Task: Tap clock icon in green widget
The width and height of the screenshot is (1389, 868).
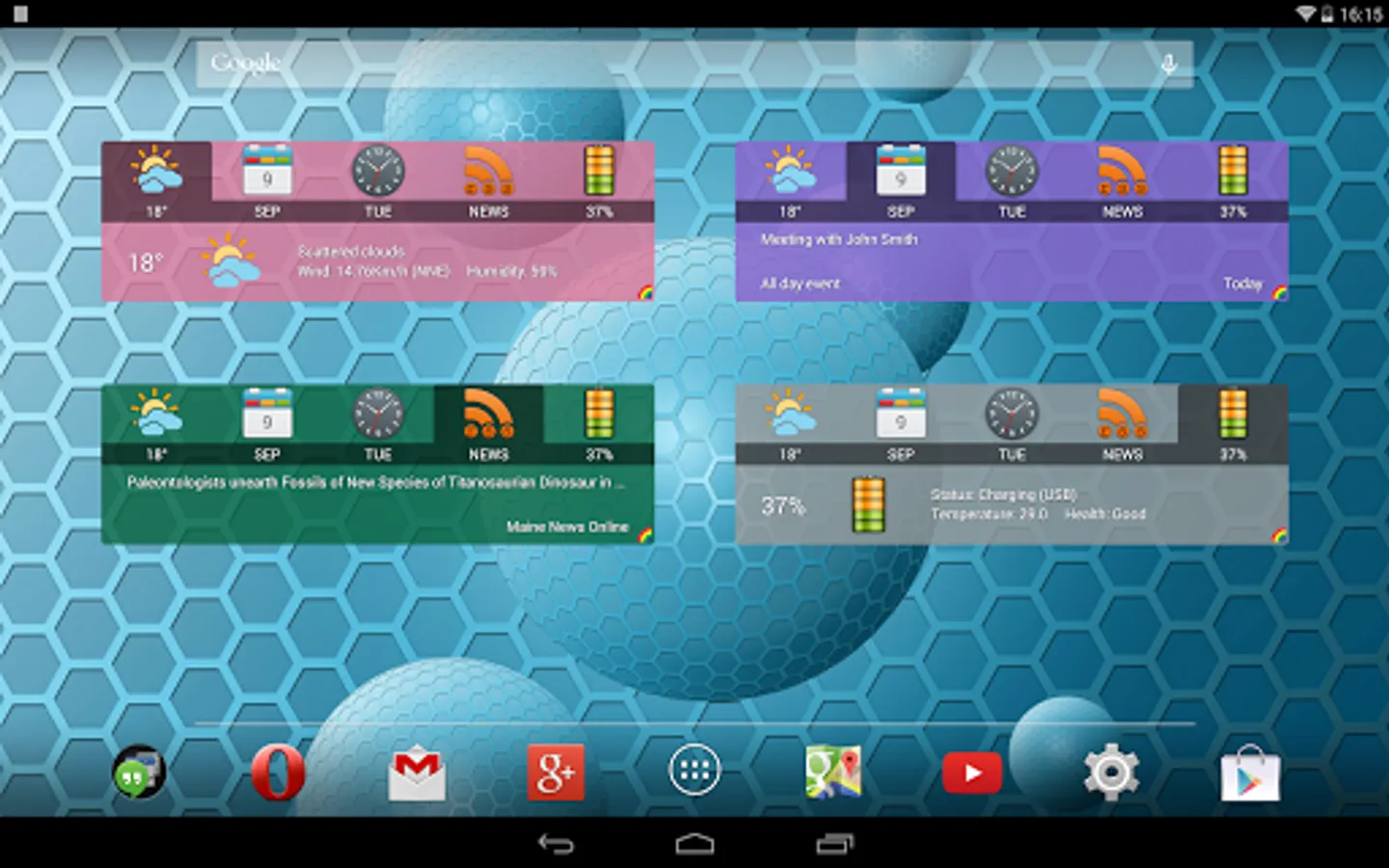Action: click(x=378, y=414)
